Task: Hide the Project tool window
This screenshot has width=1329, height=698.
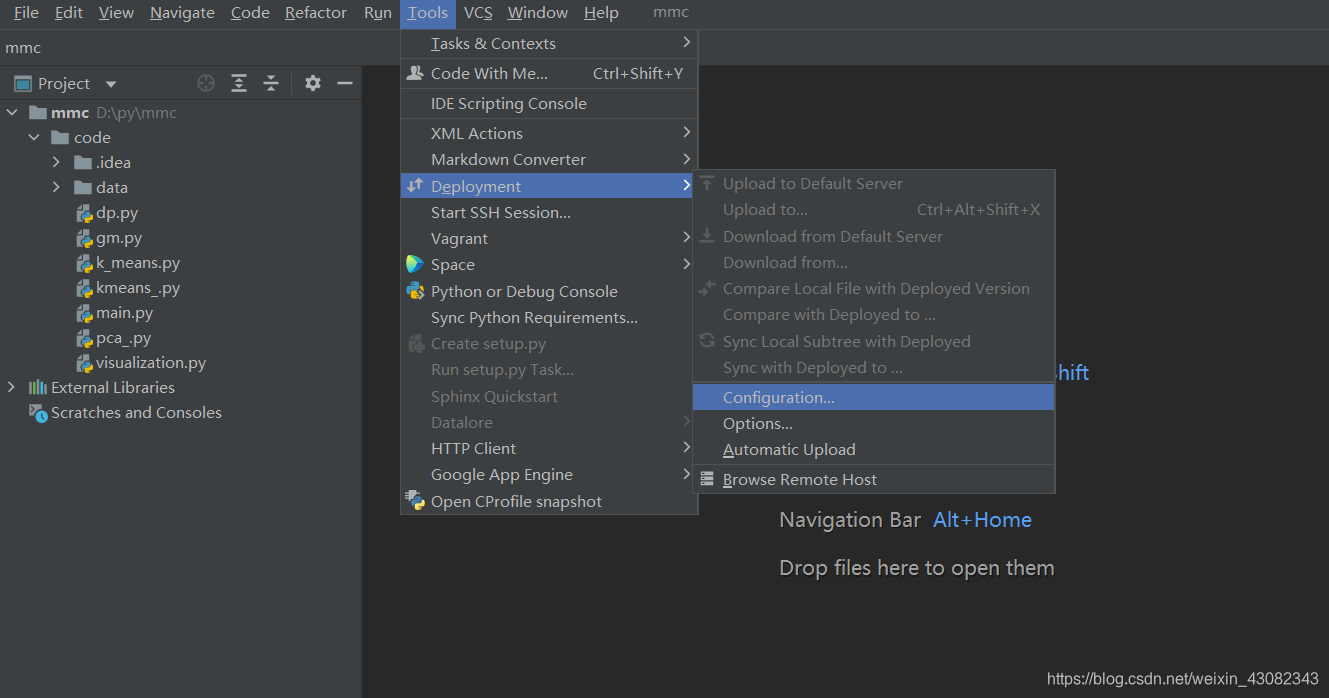Action: [x=345, y=83]
